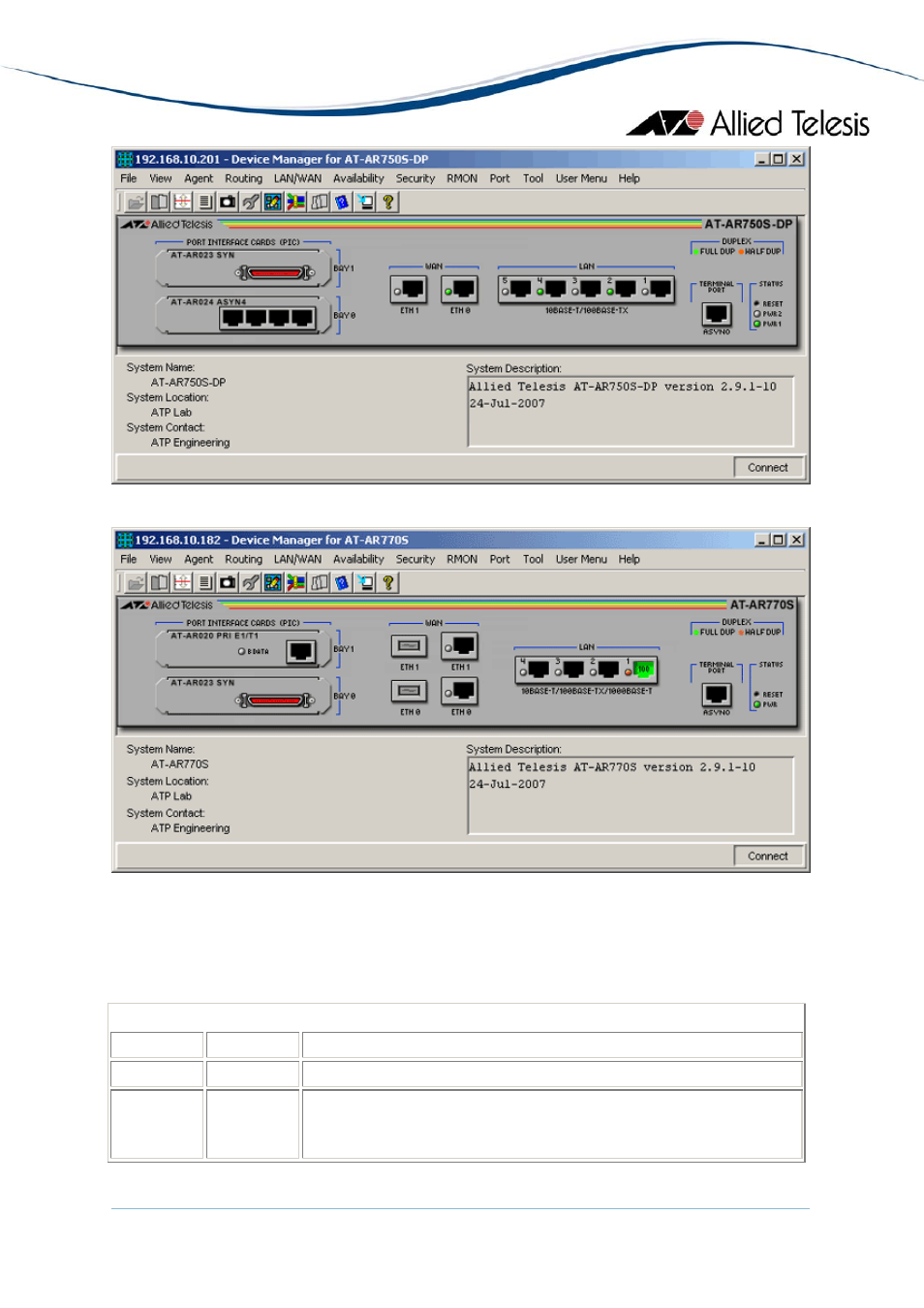
Task: Select WAN ETH 1 port on AT-AR750S-DP
Action: tap(410, 289)
